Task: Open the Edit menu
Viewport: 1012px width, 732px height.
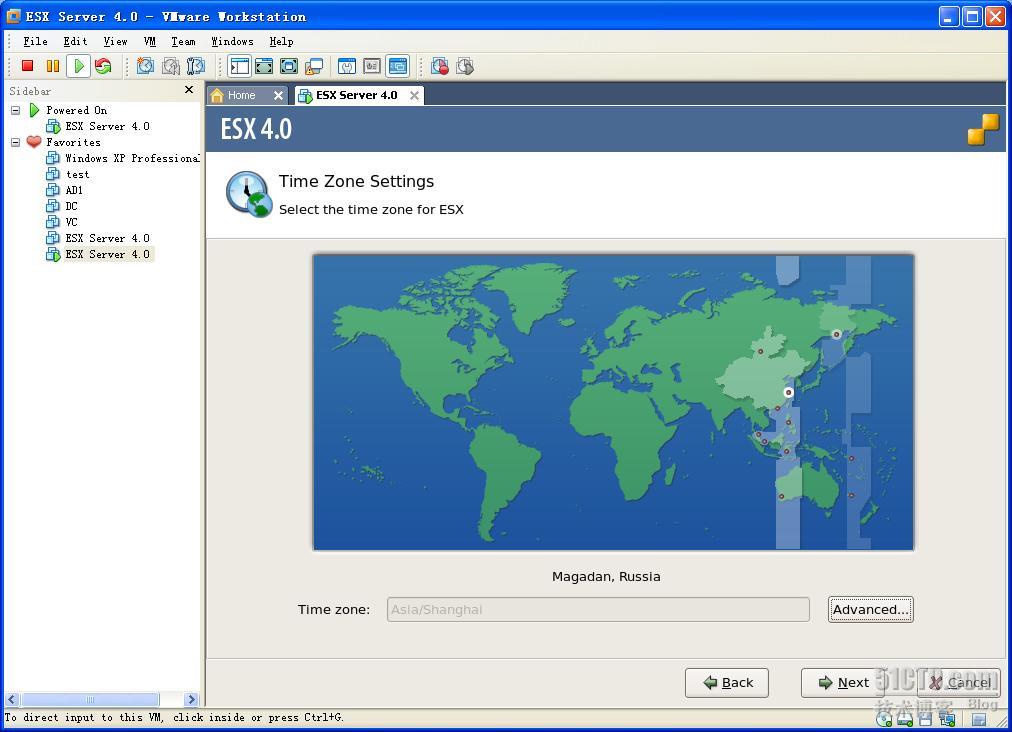Action: coord(76,41)
